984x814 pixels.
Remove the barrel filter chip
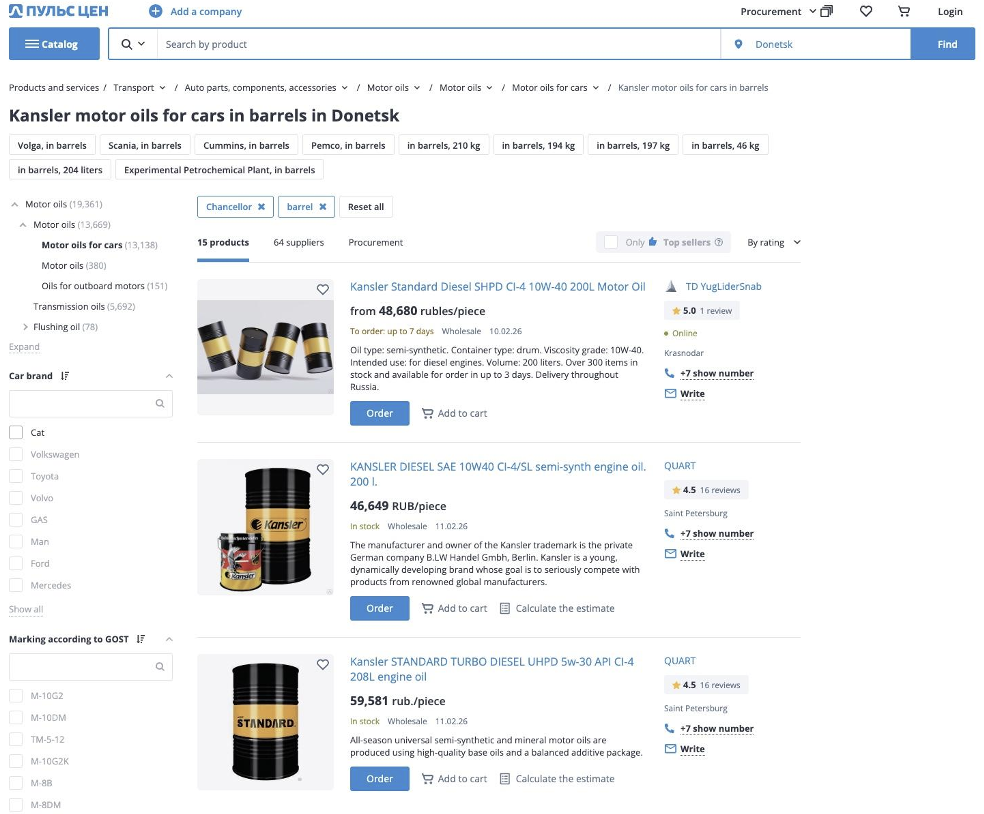tap(323, 206)
